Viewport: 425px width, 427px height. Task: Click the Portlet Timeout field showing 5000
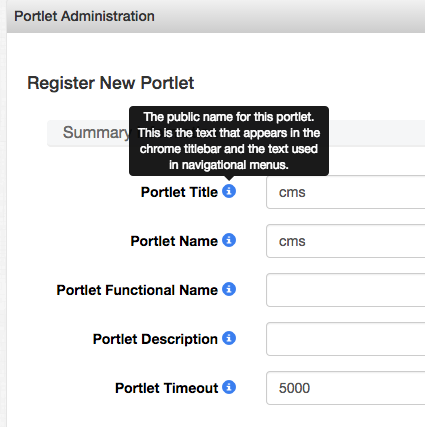tap(346, 388)
